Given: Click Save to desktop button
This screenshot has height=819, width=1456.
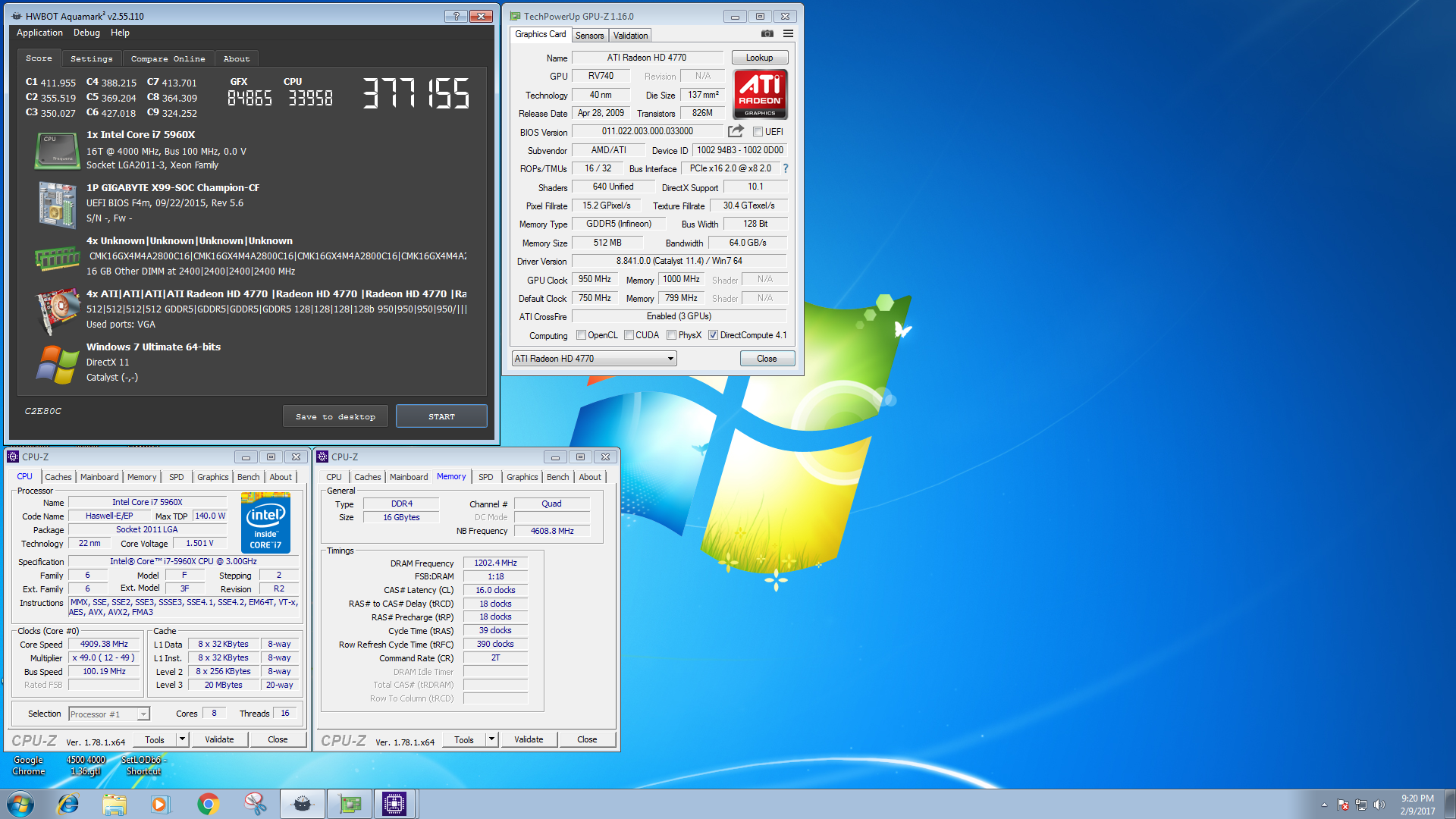Looking at the screenshot, I should tap(335, 416).
